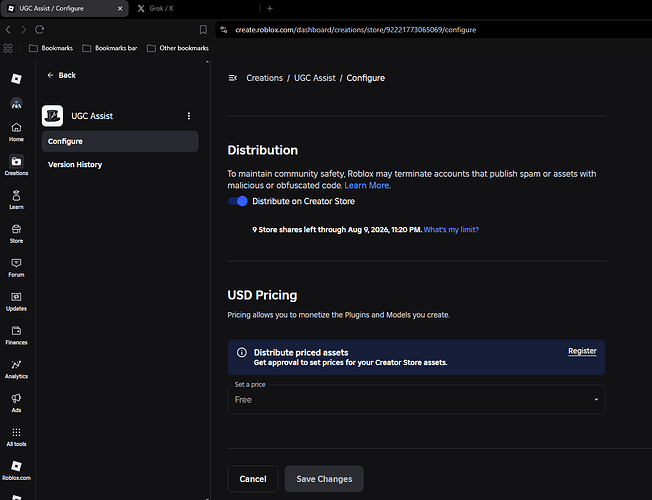652x500 pixels.
Task: Open the browser apps grid icon
Action: (8, 48)
